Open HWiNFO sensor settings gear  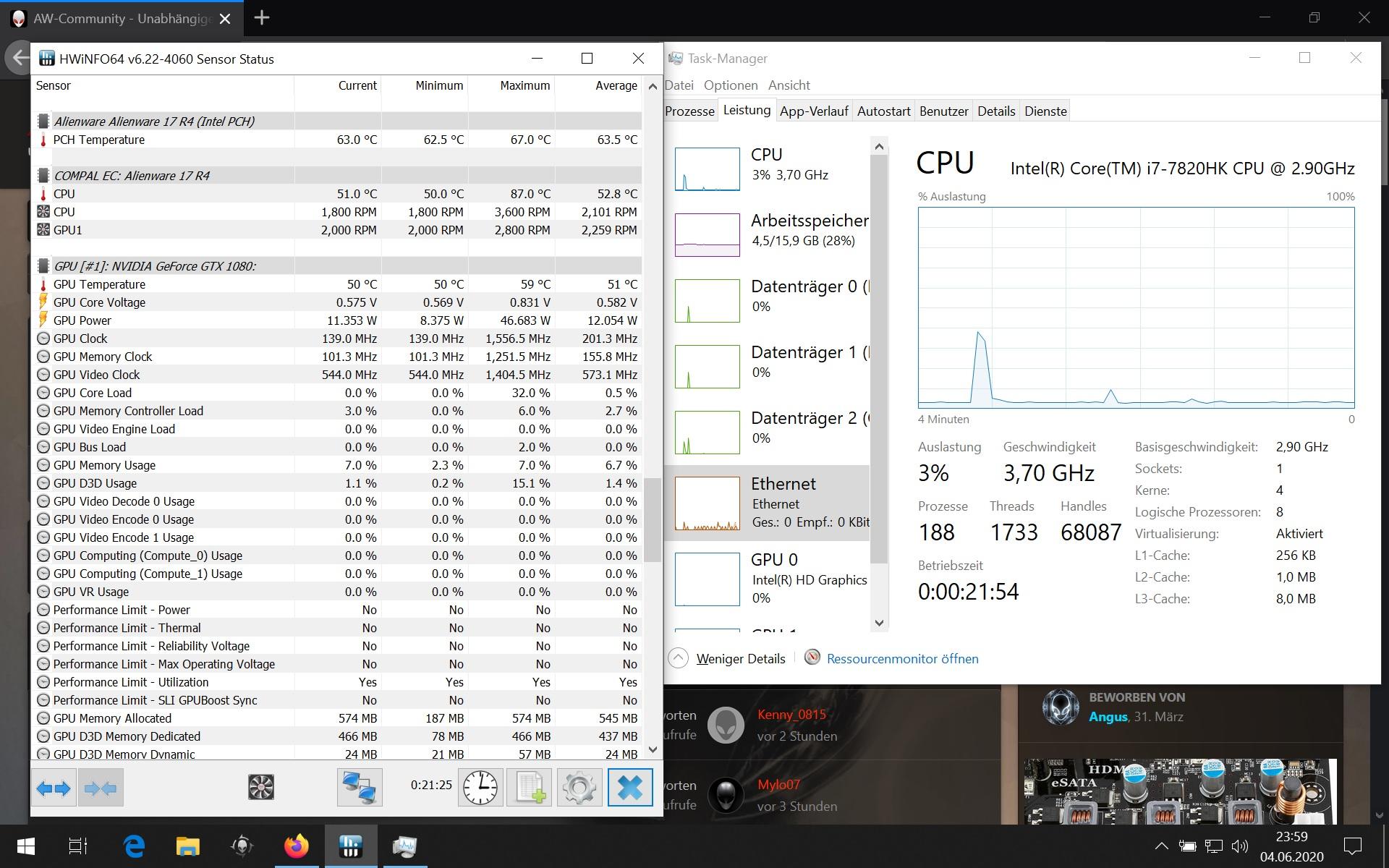click(x=579, y=788)
